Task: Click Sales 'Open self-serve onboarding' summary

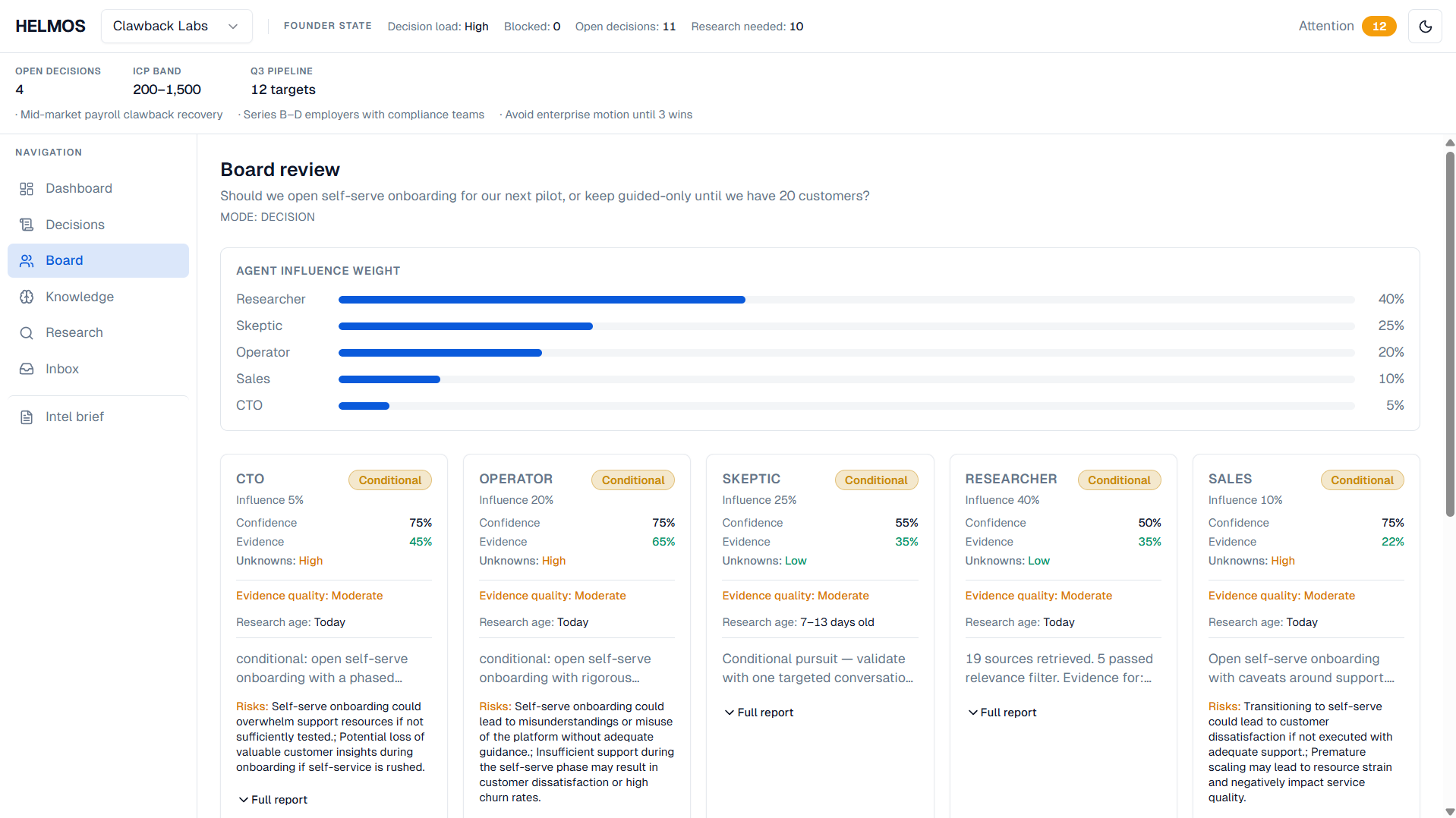Action: click(x=1302, y=669)
